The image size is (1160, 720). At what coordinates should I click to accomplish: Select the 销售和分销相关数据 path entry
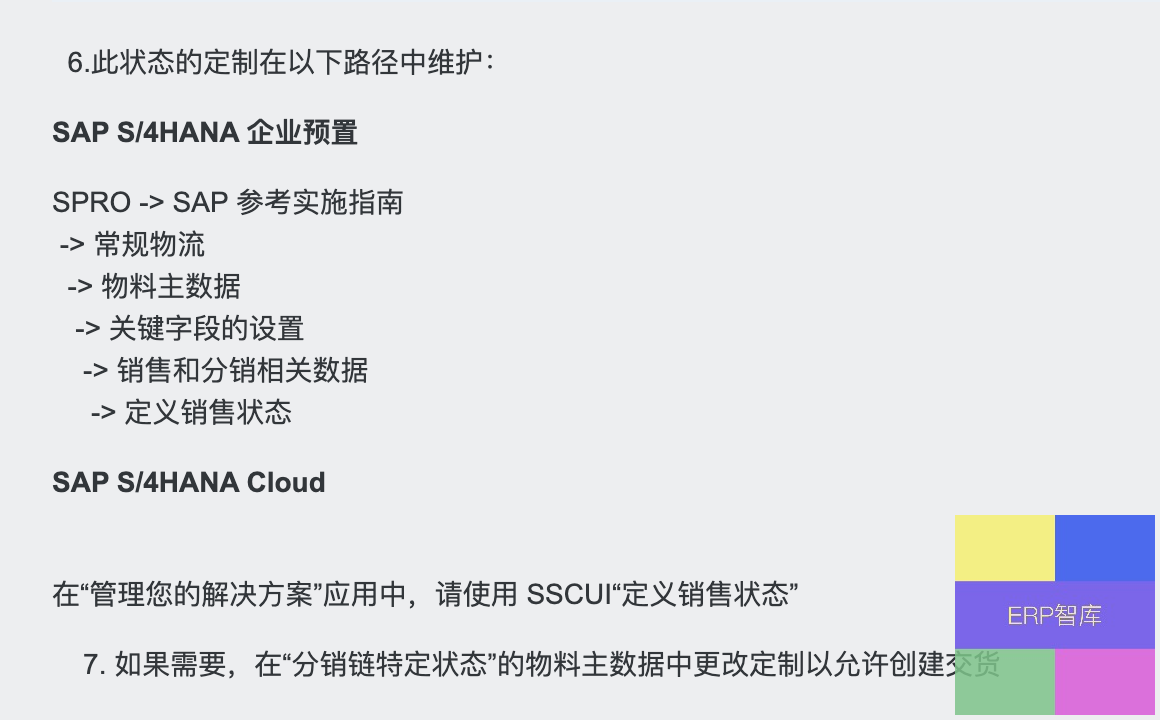[x=242, y=371]
